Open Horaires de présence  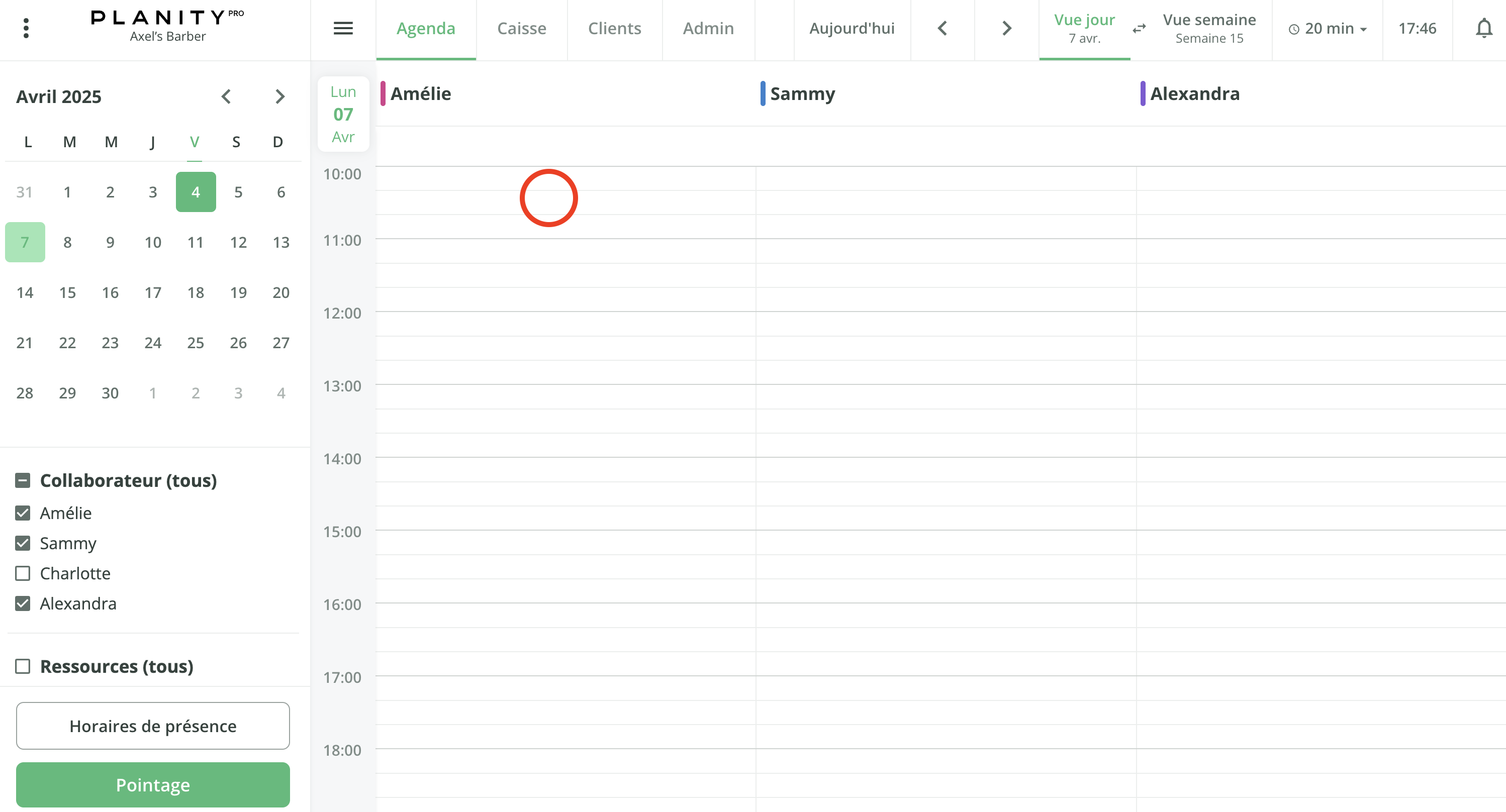(x=153, y=726)
